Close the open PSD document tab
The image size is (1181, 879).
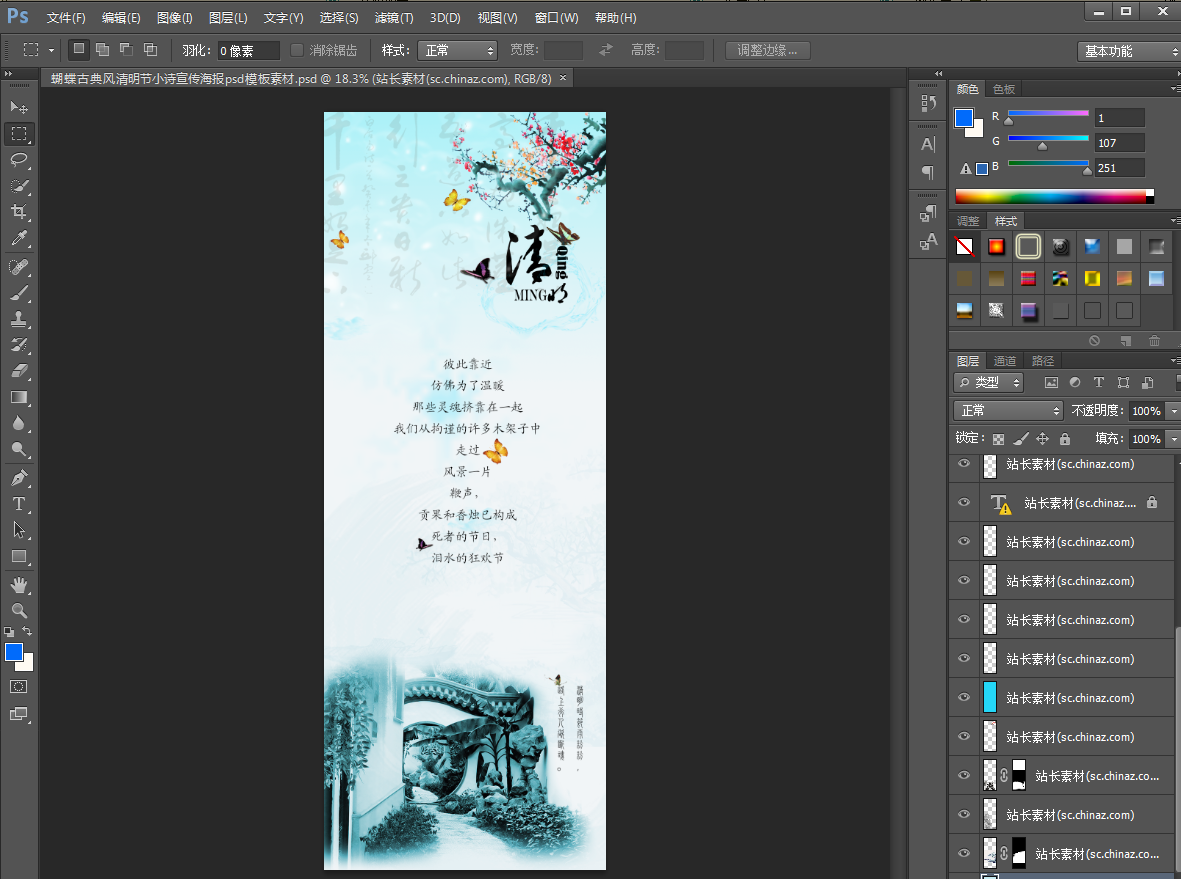(x=563, y=78)
